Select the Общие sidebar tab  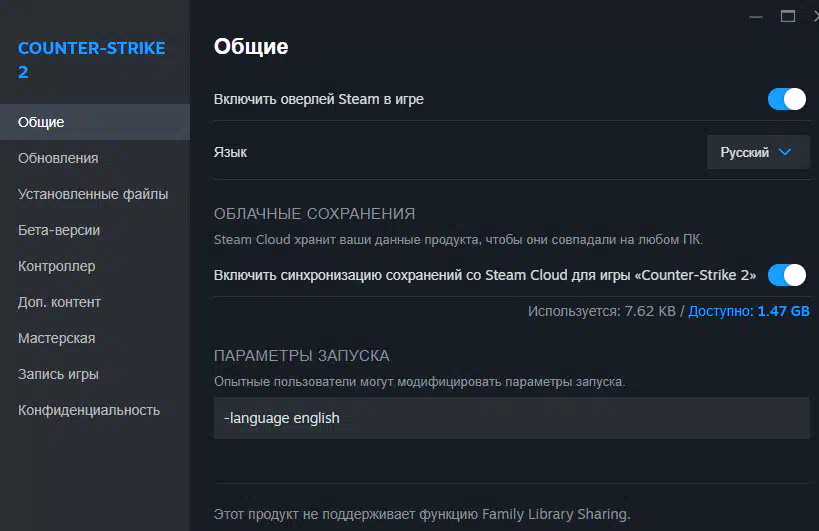95,122
